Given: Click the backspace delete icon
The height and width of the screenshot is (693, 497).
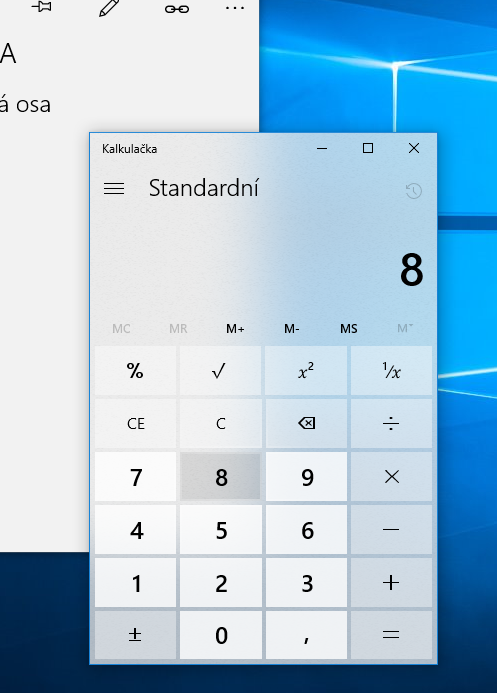Looking at the screenshot, I should (x=306, y=423).
